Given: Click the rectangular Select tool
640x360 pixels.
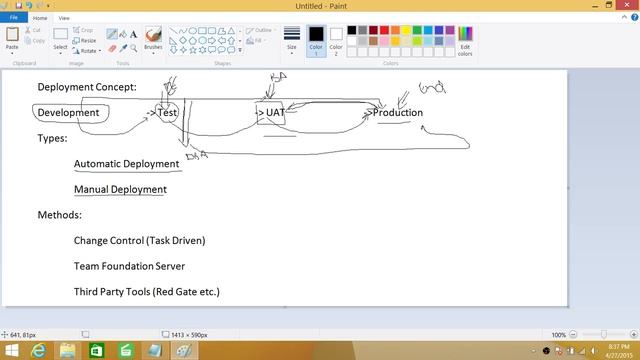Looking at the screenshot, I should coord(60,35).
